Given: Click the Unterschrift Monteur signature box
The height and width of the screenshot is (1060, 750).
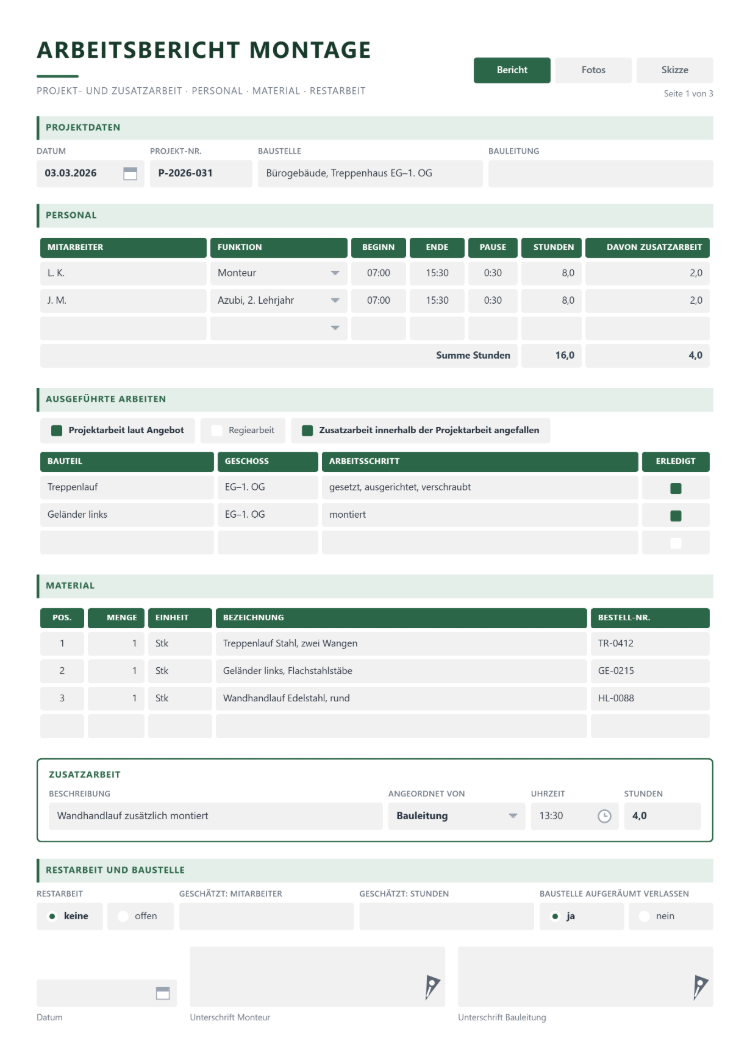Looking at the screenshot, I should (317, 977).
